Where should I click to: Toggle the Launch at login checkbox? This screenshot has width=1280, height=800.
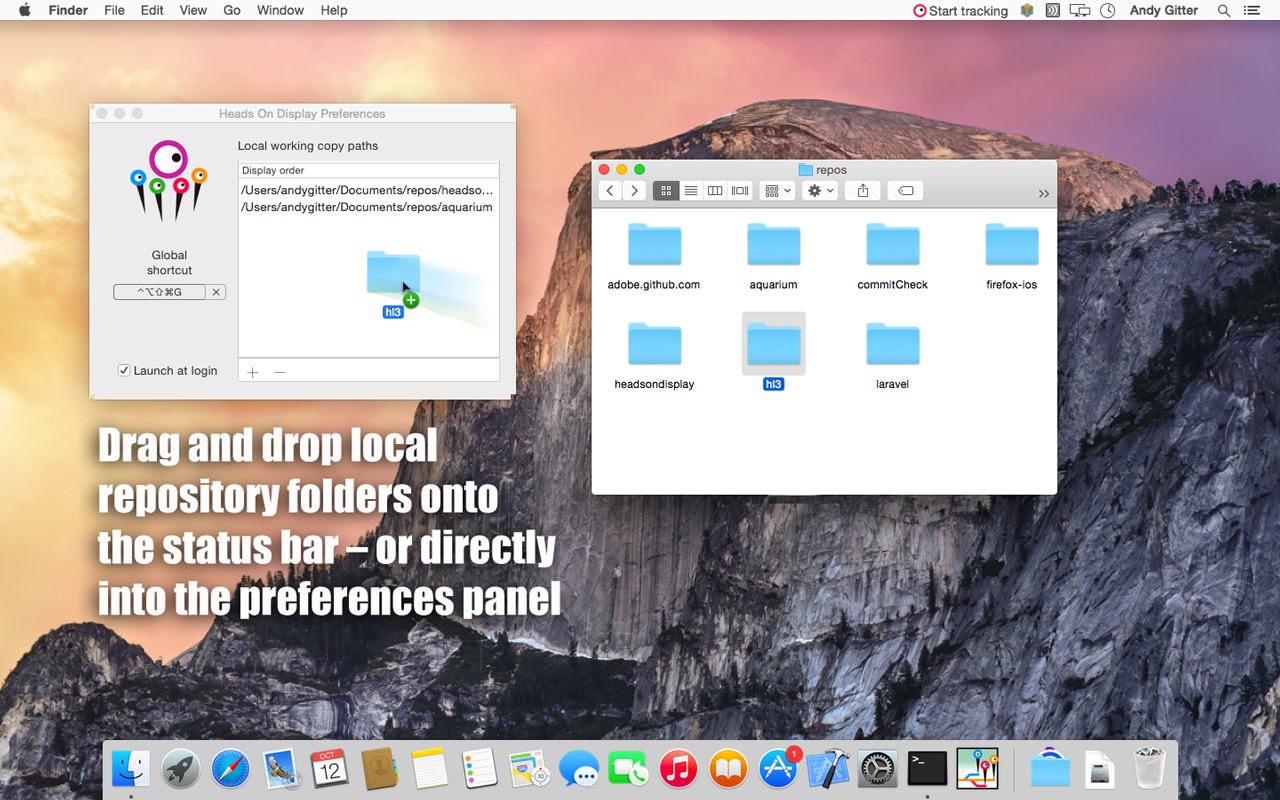click(124, 370)
